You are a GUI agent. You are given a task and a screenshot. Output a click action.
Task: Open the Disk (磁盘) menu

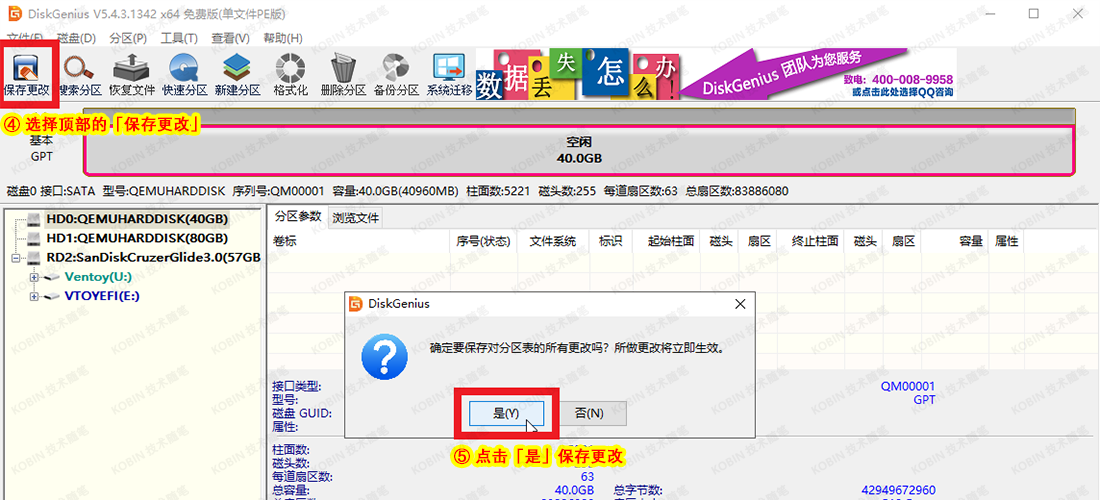(76, 38)
